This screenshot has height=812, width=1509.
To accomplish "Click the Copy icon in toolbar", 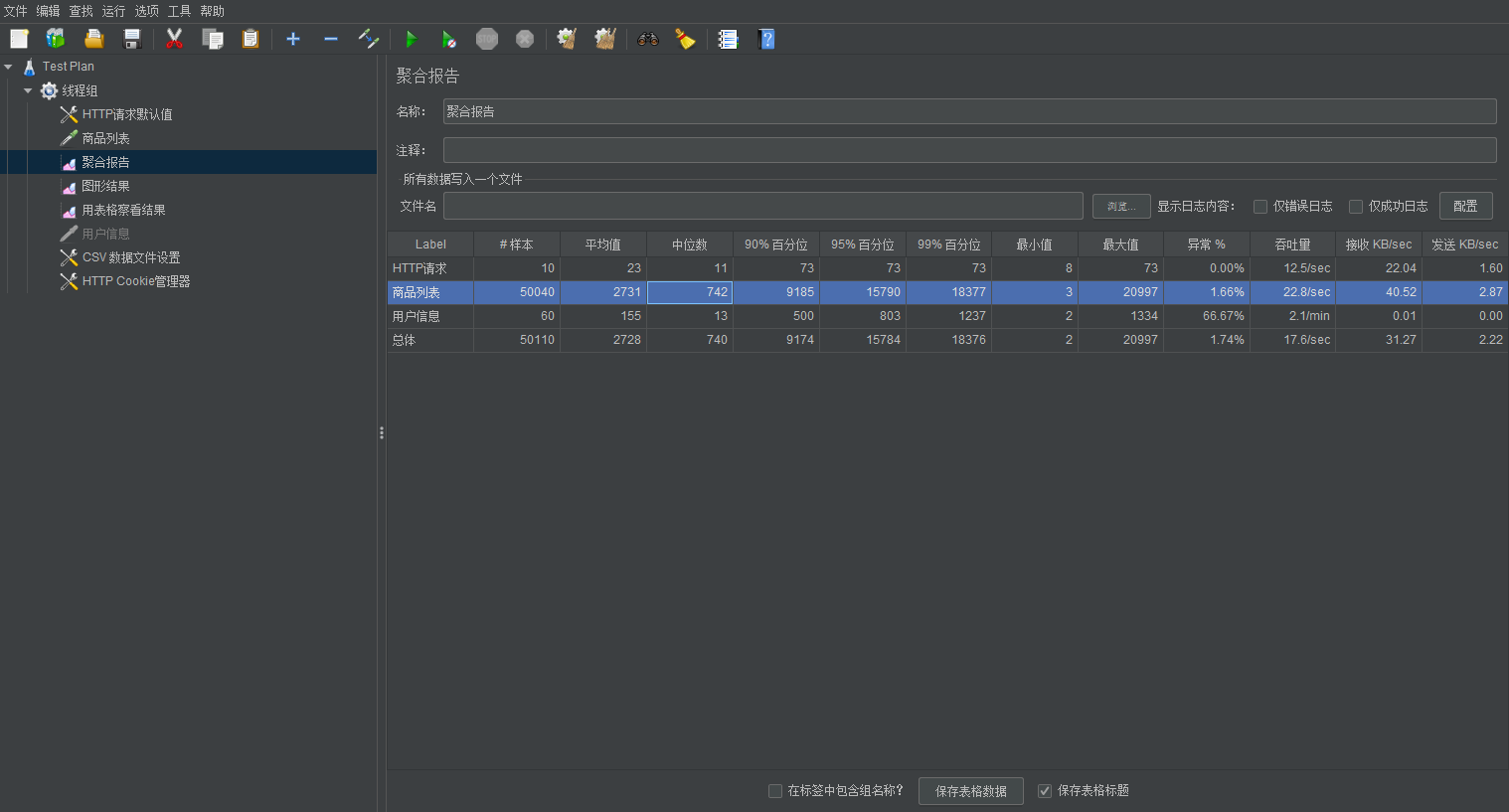I will (x=213, y=39).
